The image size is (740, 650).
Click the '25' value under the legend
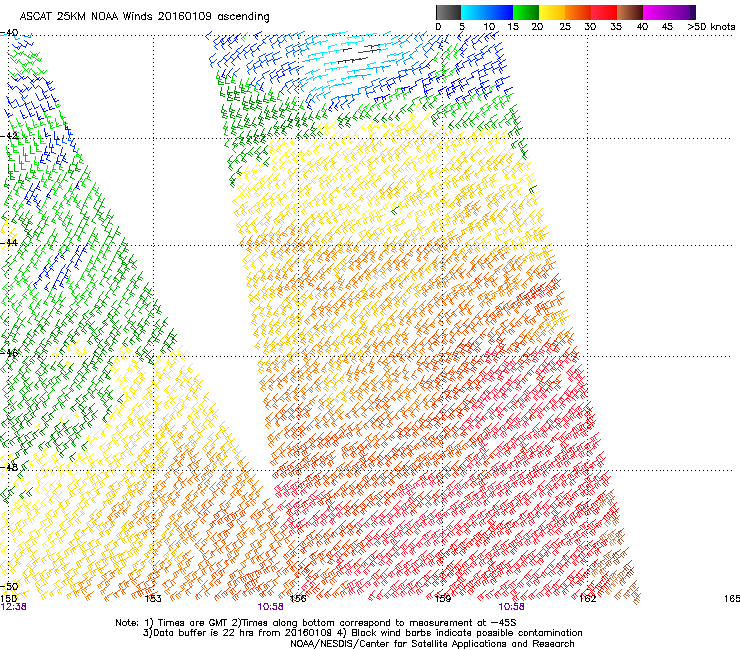tap(565, 27)
